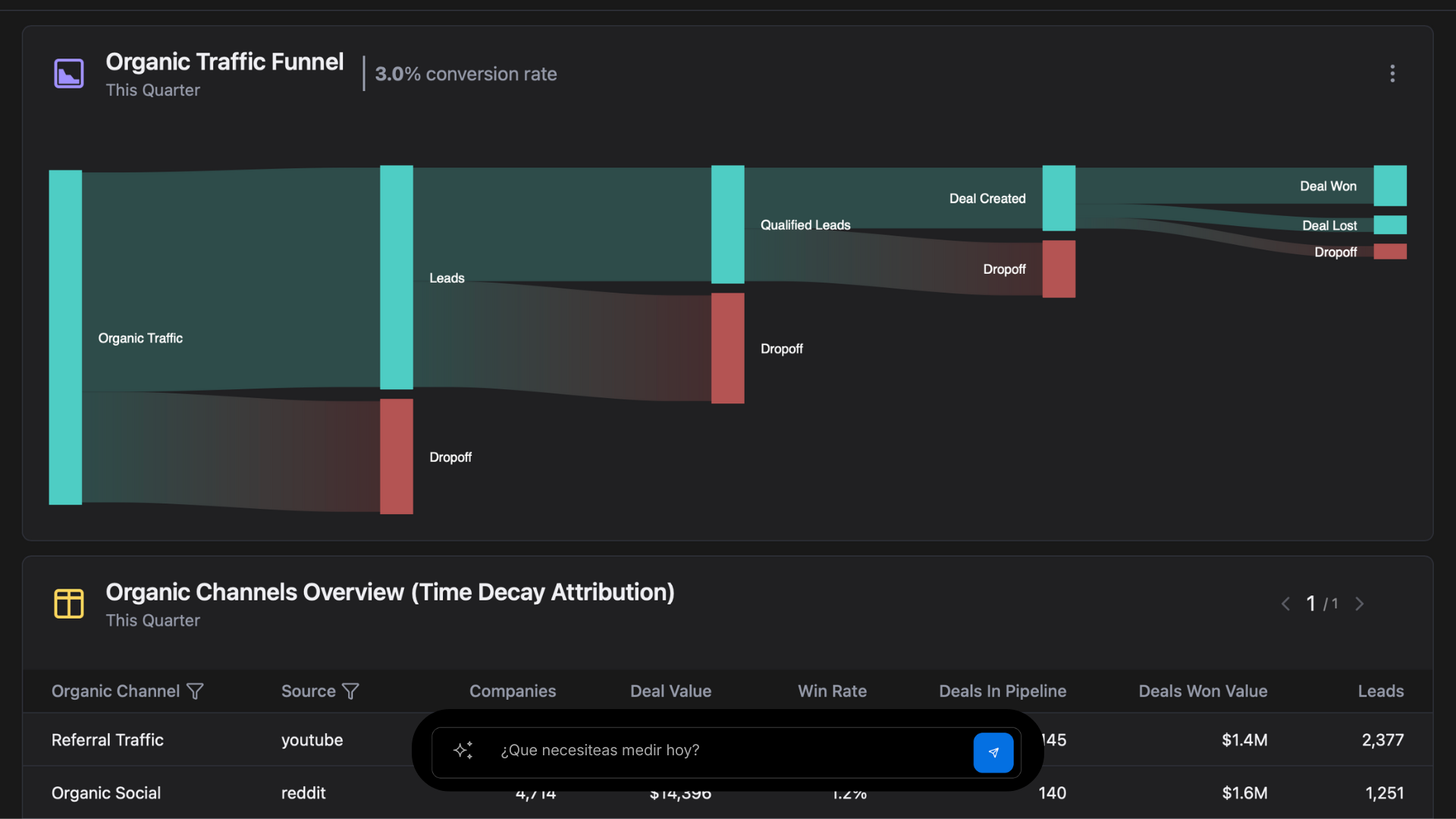Click the Deals In Pipeline column header
The width and height of the screenshot is (1456, 819).
click(1002, 692)
